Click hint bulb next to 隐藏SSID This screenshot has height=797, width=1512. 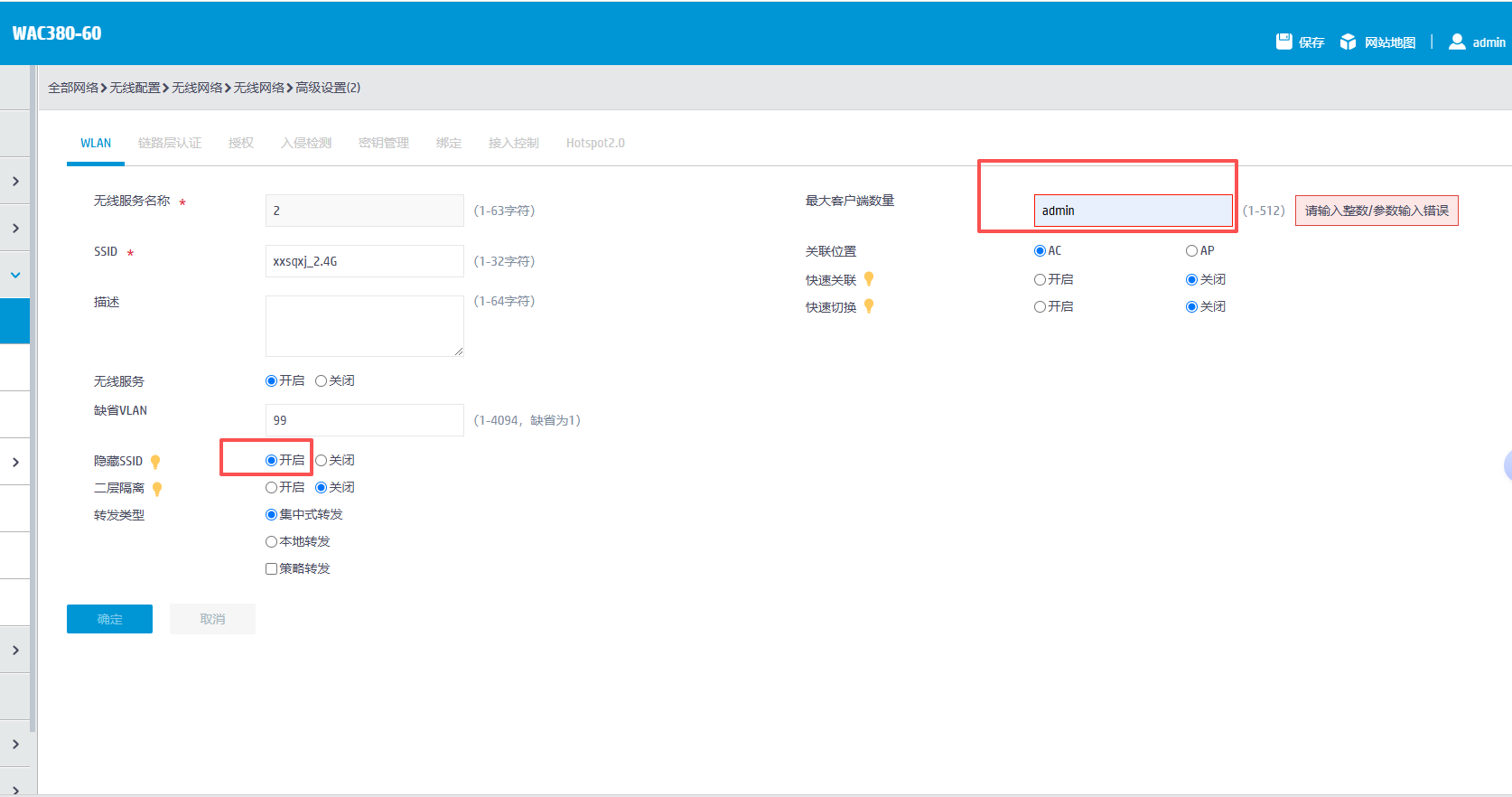click(155, 462)
